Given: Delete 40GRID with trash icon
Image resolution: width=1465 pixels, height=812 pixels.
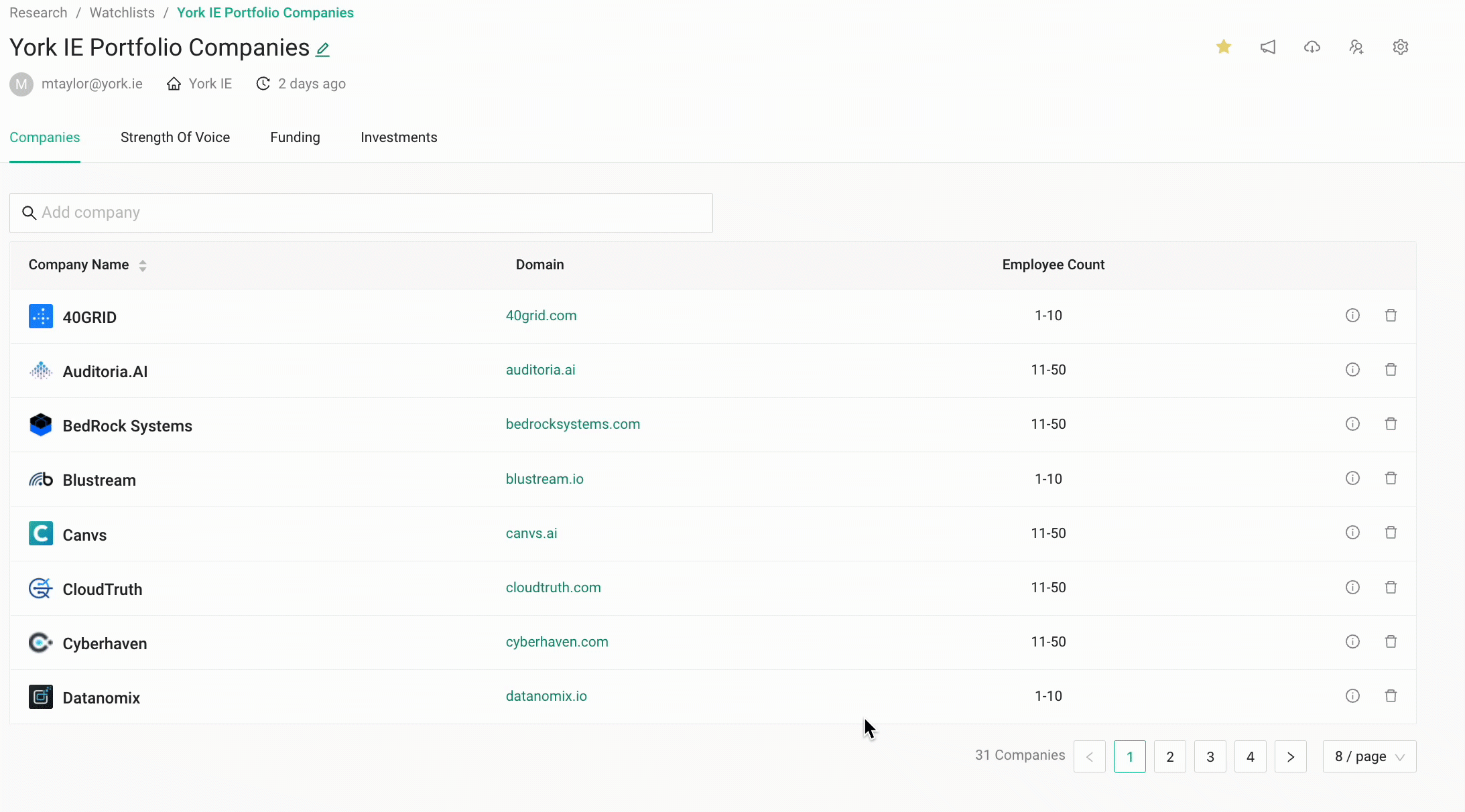Looking at the screenshot, I should point(1391,315).
